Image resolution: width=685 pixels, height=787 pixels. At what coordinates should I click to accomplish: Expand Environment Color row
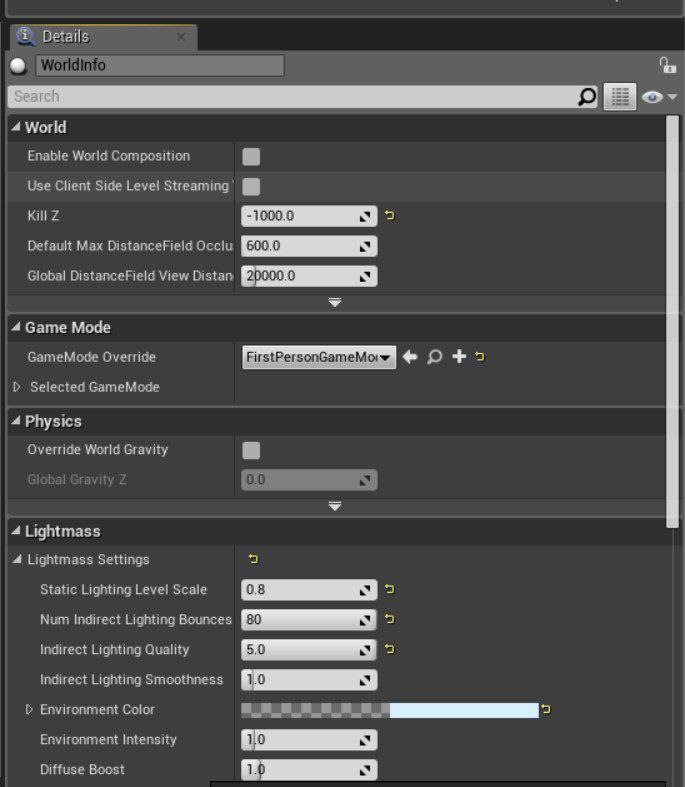point(29,710)
